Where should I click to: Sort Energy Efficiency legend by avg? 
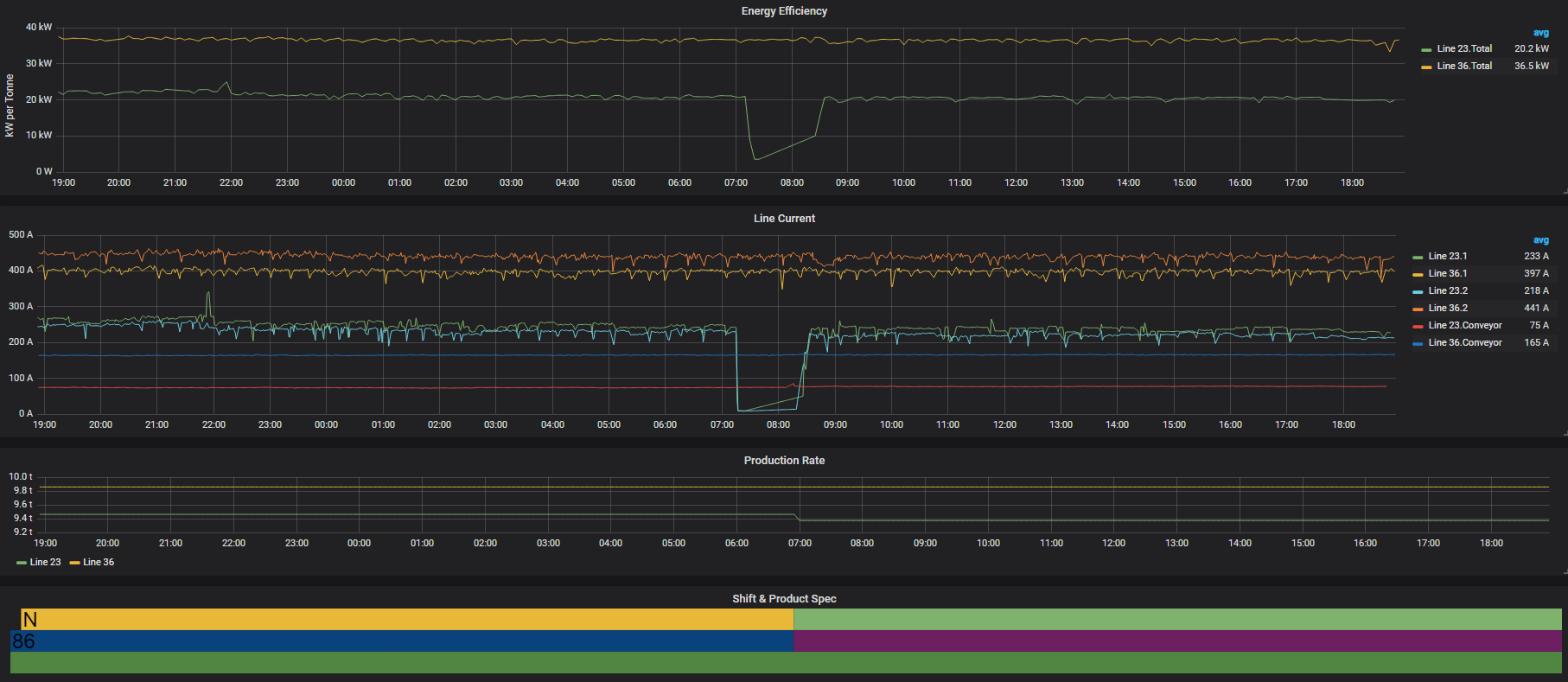pos(1540,33)
